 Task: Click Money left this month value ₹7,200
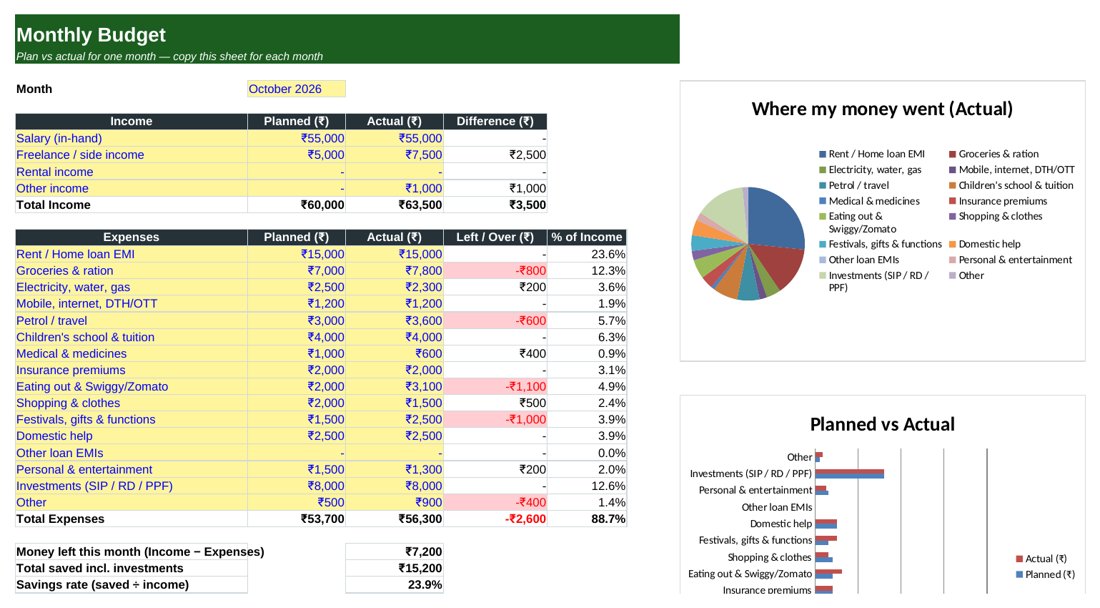tap(394, 552)
